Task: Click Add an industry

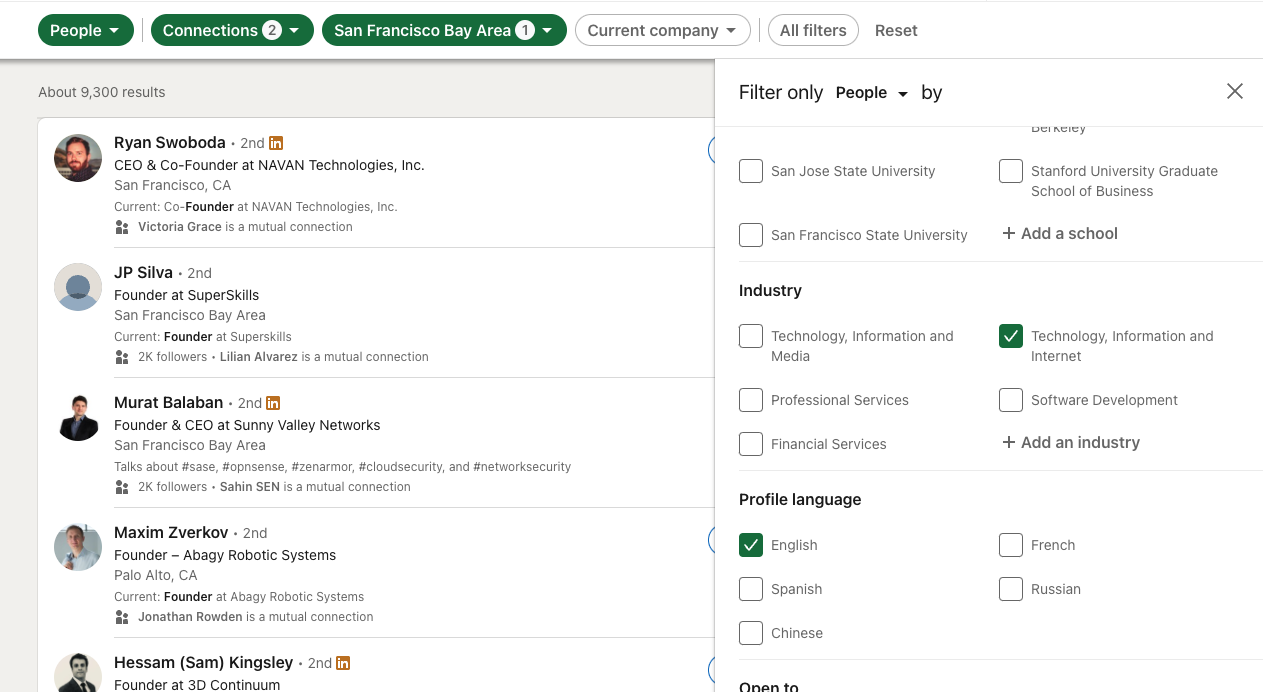Action: pyautogui.click(x=1071, y=442)
